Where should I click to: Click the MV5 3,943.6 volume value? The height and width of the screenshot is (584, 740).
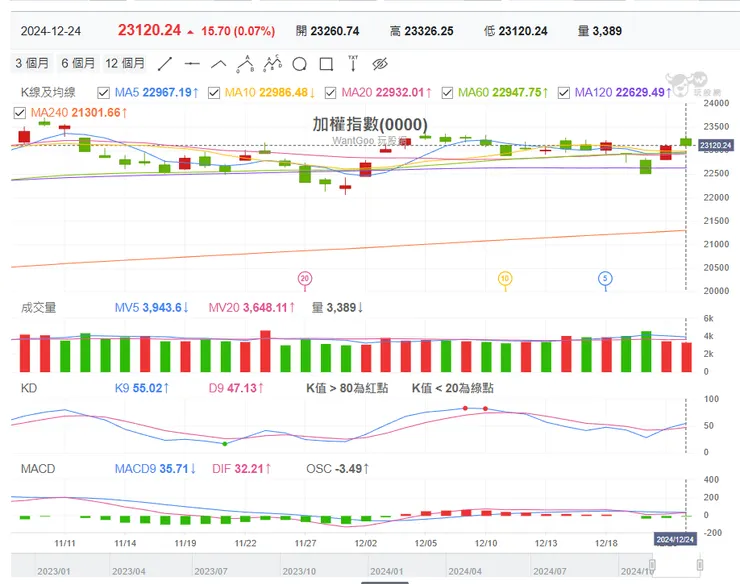pyautogui.click(x=151, y=308)
